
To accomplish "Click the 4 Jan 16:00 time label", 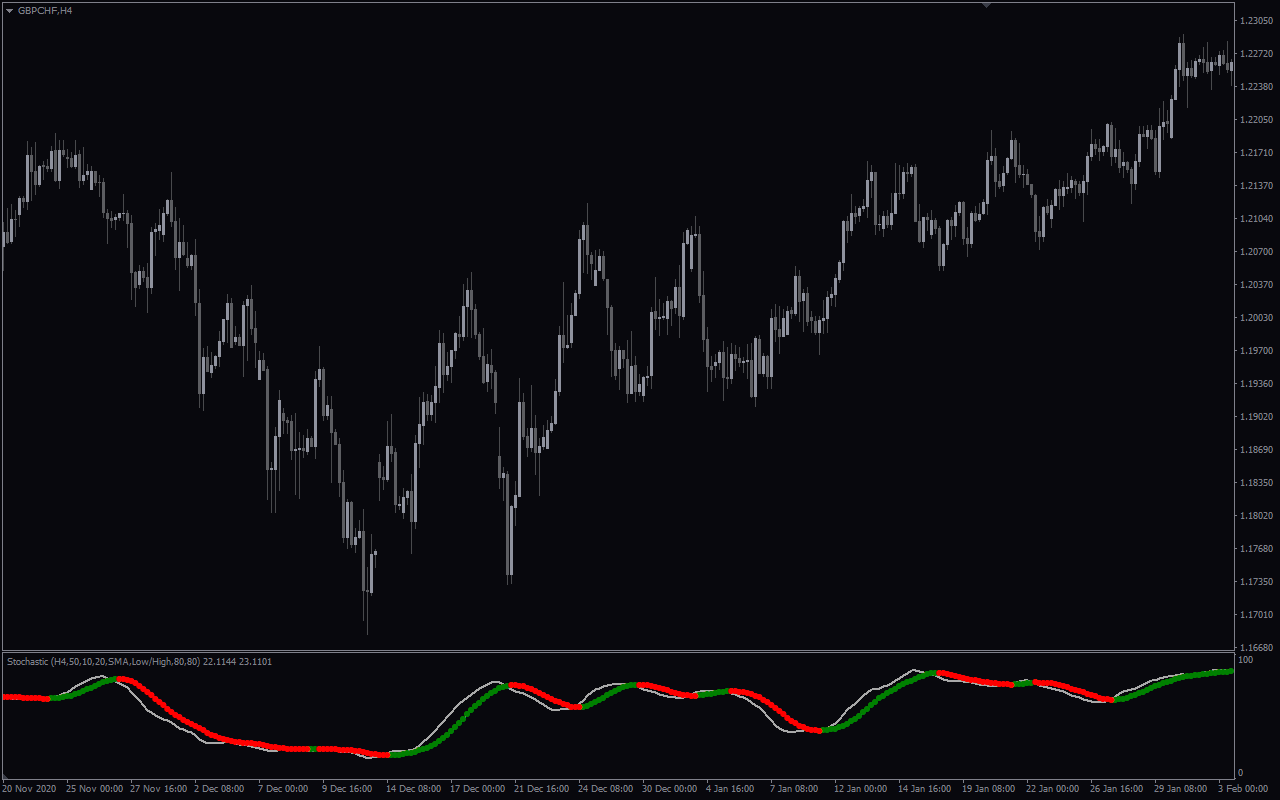I will click(x=730, y=789).
